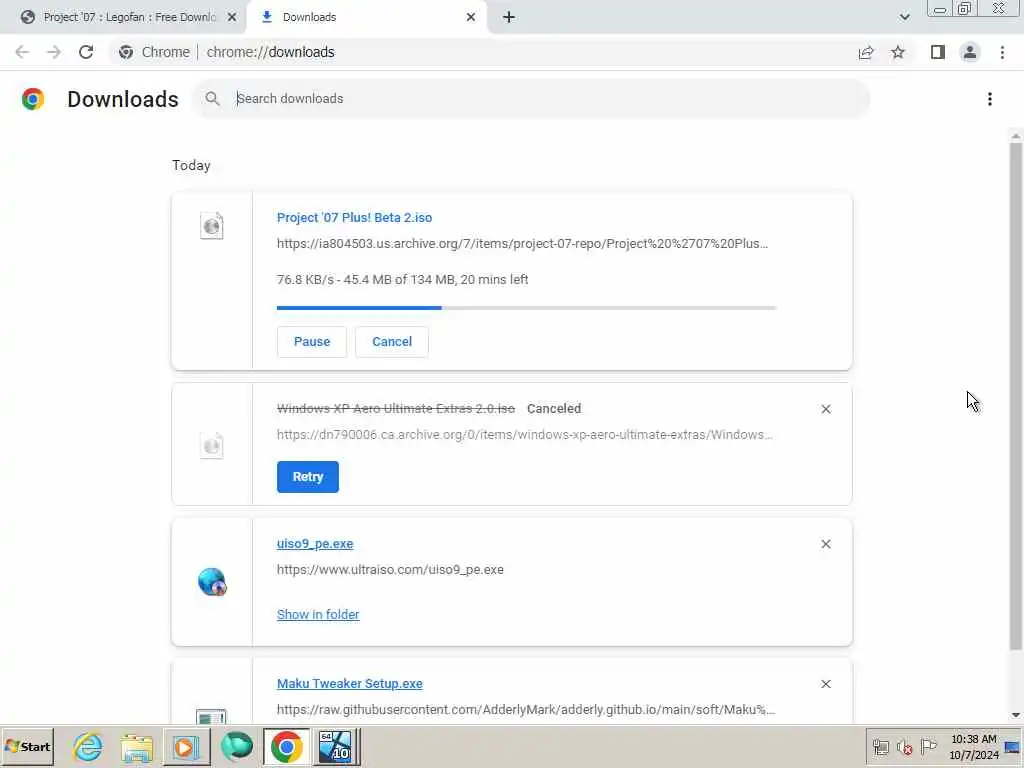Open a new browser tab
Screen dimensions: 1024x768
(509, 18)
